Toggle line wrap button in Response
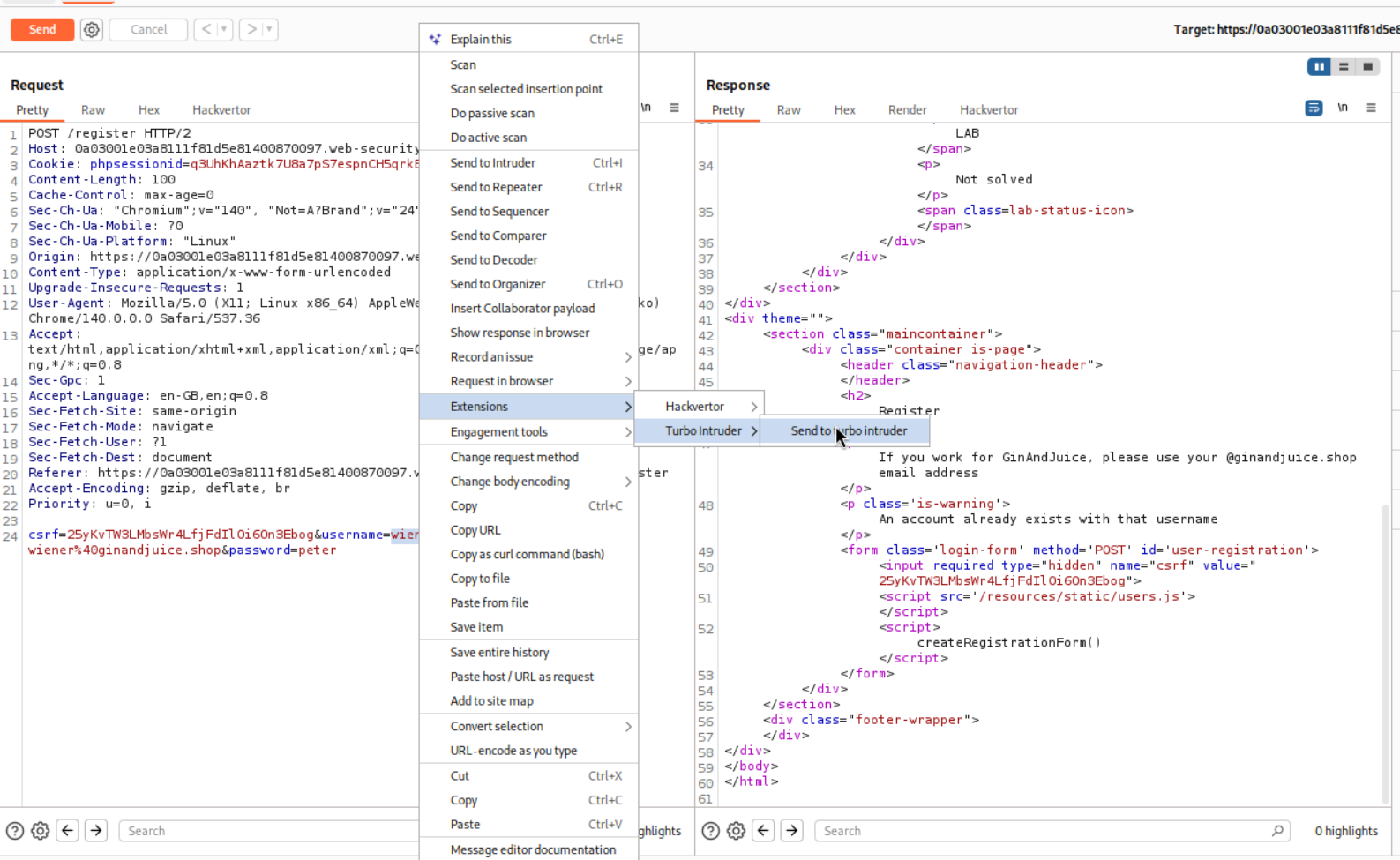 (x=1314, y=108)
